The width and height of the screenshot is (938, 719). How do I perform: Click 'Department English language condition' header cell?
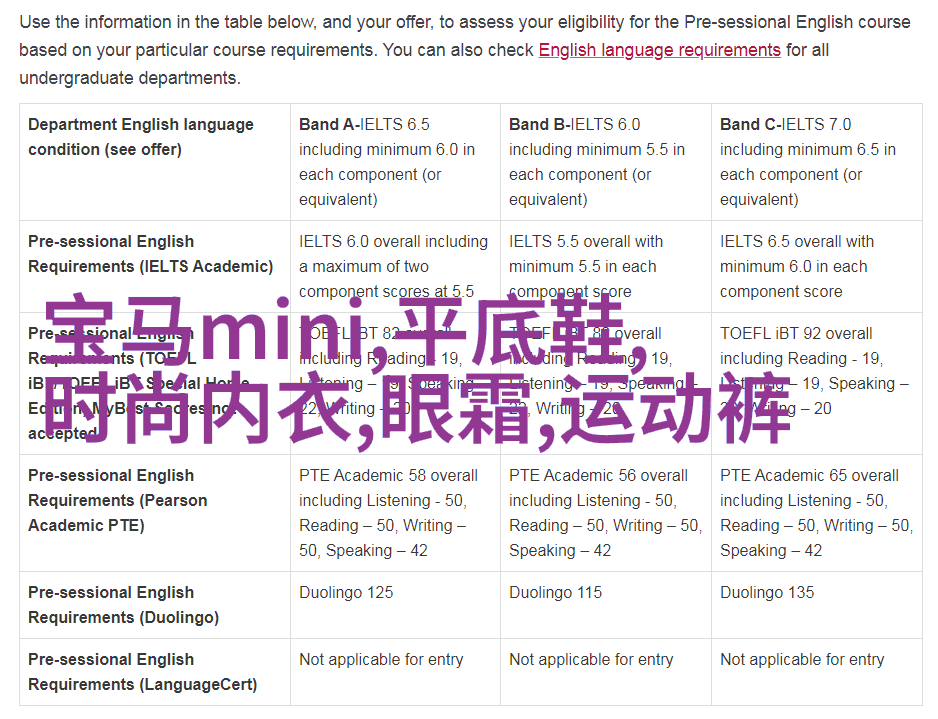pyautogui.click(x=155, y=162)
